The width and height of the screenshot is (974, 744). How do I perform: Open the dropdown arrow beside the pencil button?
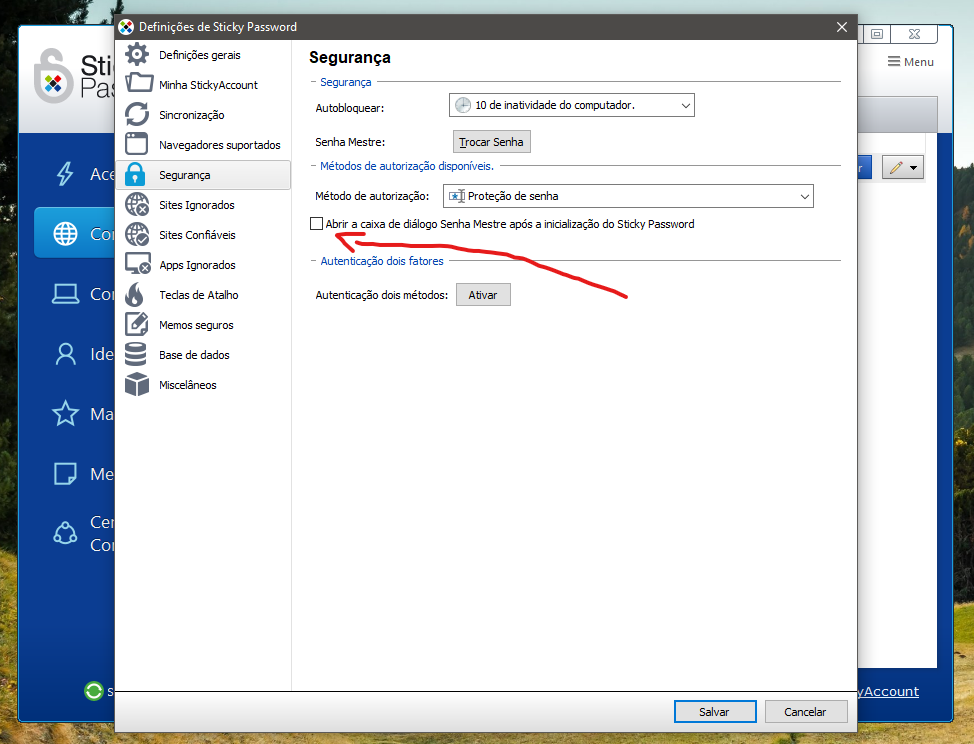pos(913,168)
